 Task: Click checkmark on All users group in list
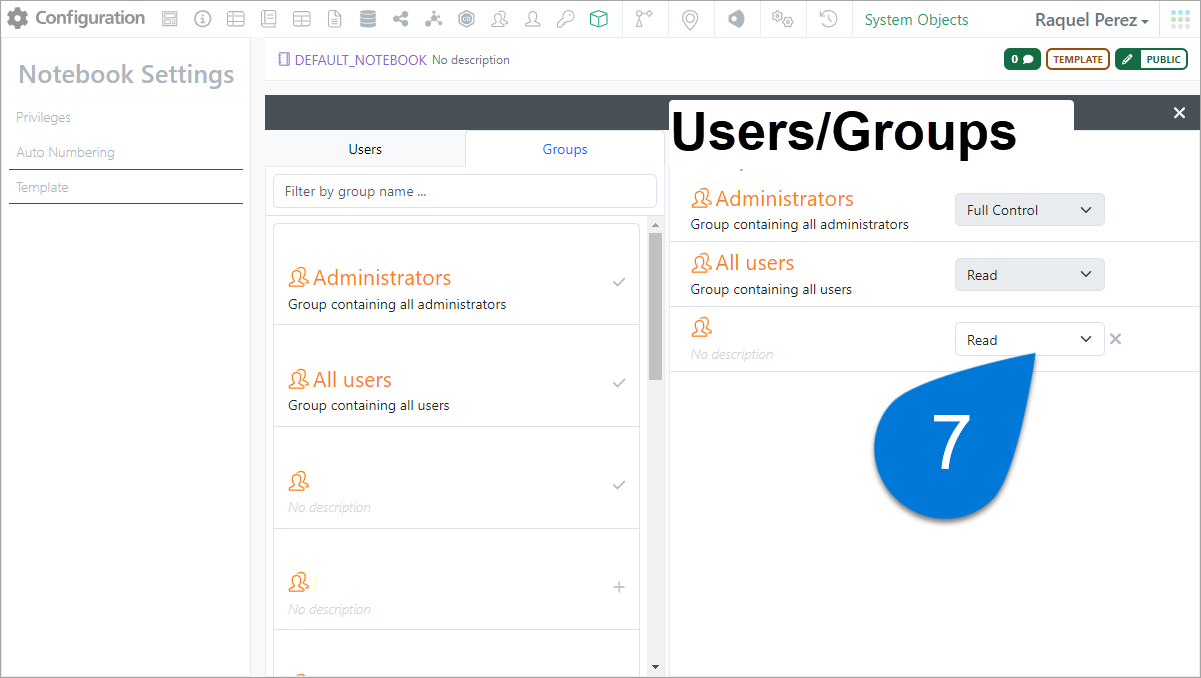click(x=619, y=383)
